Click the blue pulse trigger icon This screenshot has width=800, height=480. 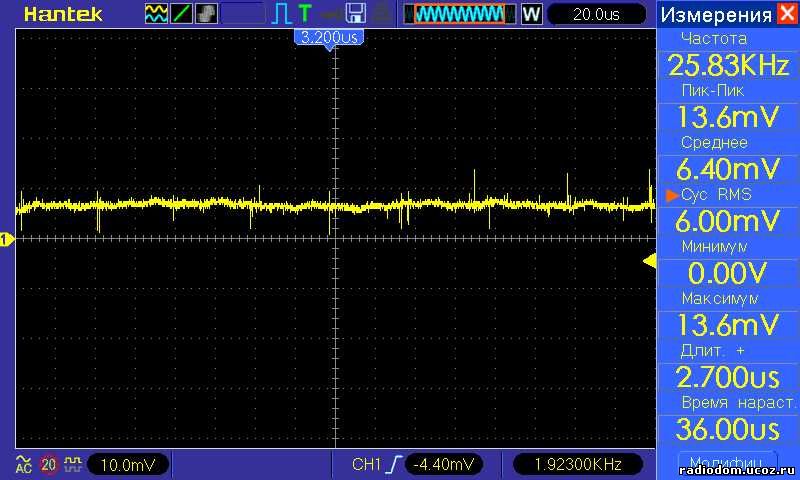pos(282,14)
